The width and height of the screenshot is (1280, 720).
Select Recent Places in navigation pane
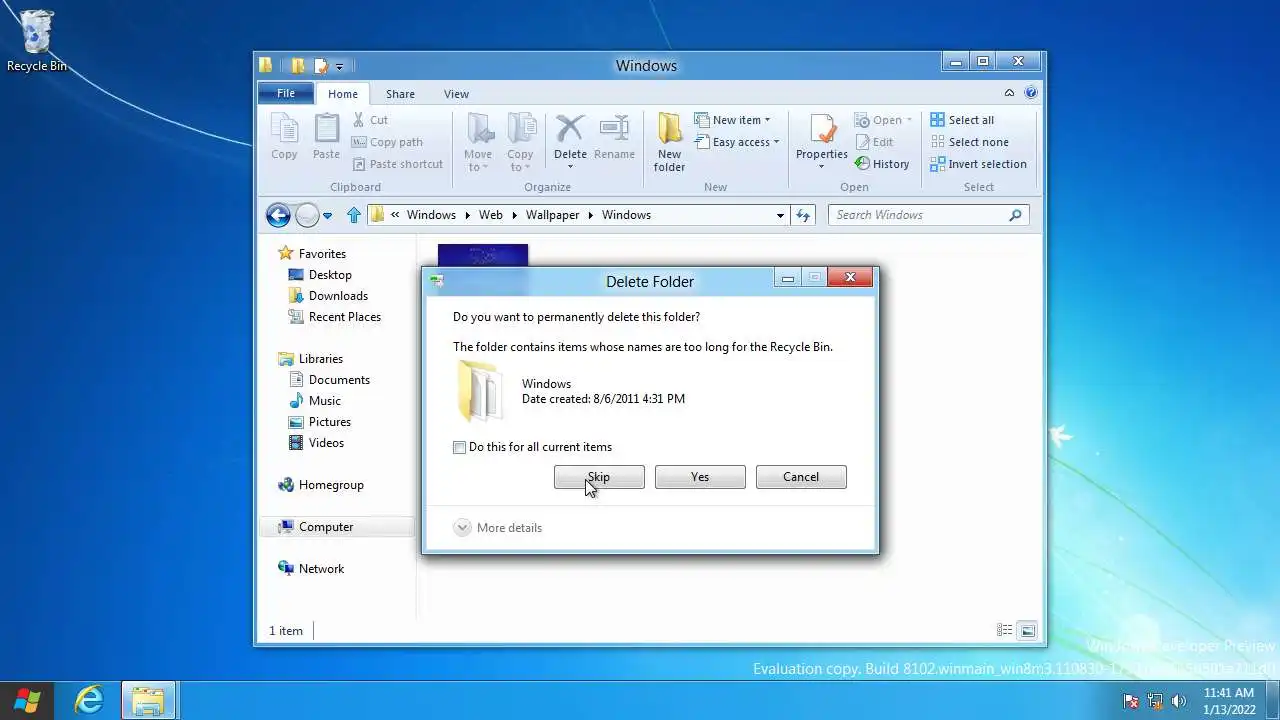pyautogui.click(x=334, y=317)
